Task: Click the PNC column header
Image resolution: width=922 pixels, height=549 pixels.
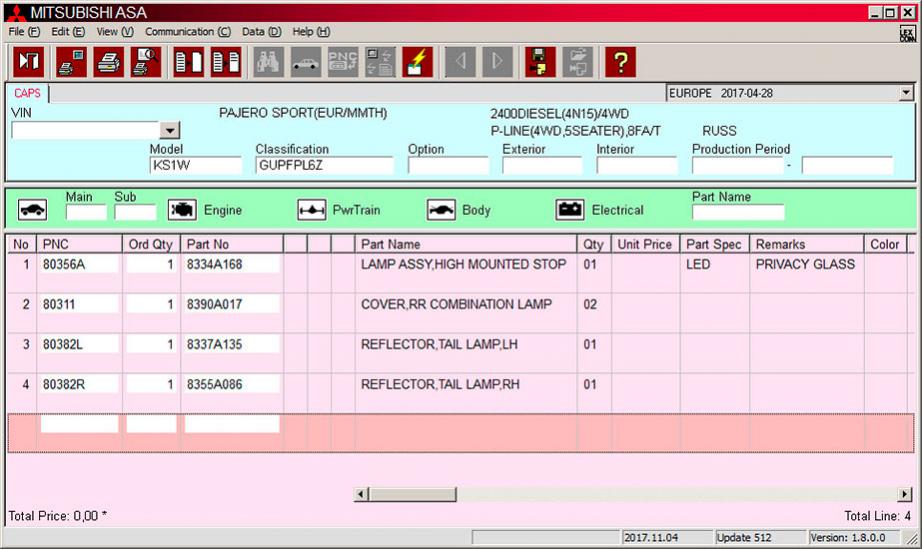Action: coord(79,245)
